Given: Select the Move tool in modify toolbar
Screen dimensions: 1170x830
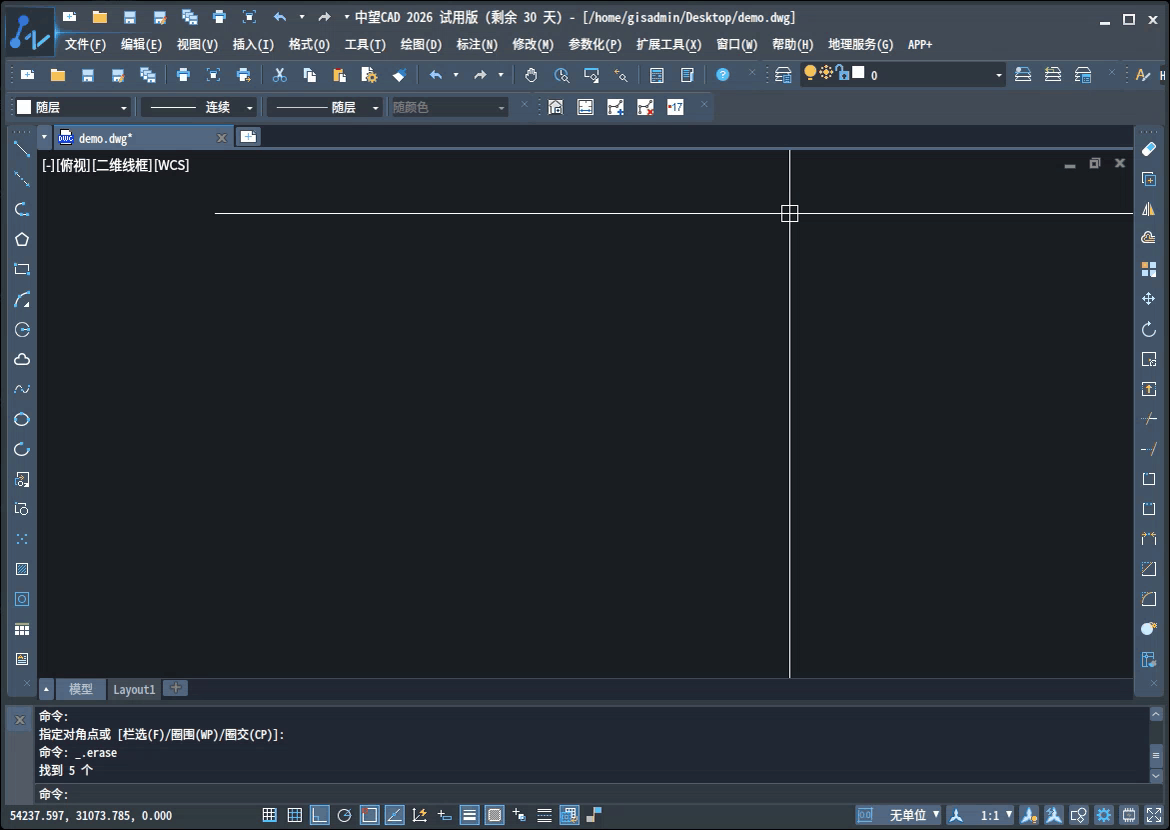Looking at the screenshot, I should click(x=1148, y=299).
